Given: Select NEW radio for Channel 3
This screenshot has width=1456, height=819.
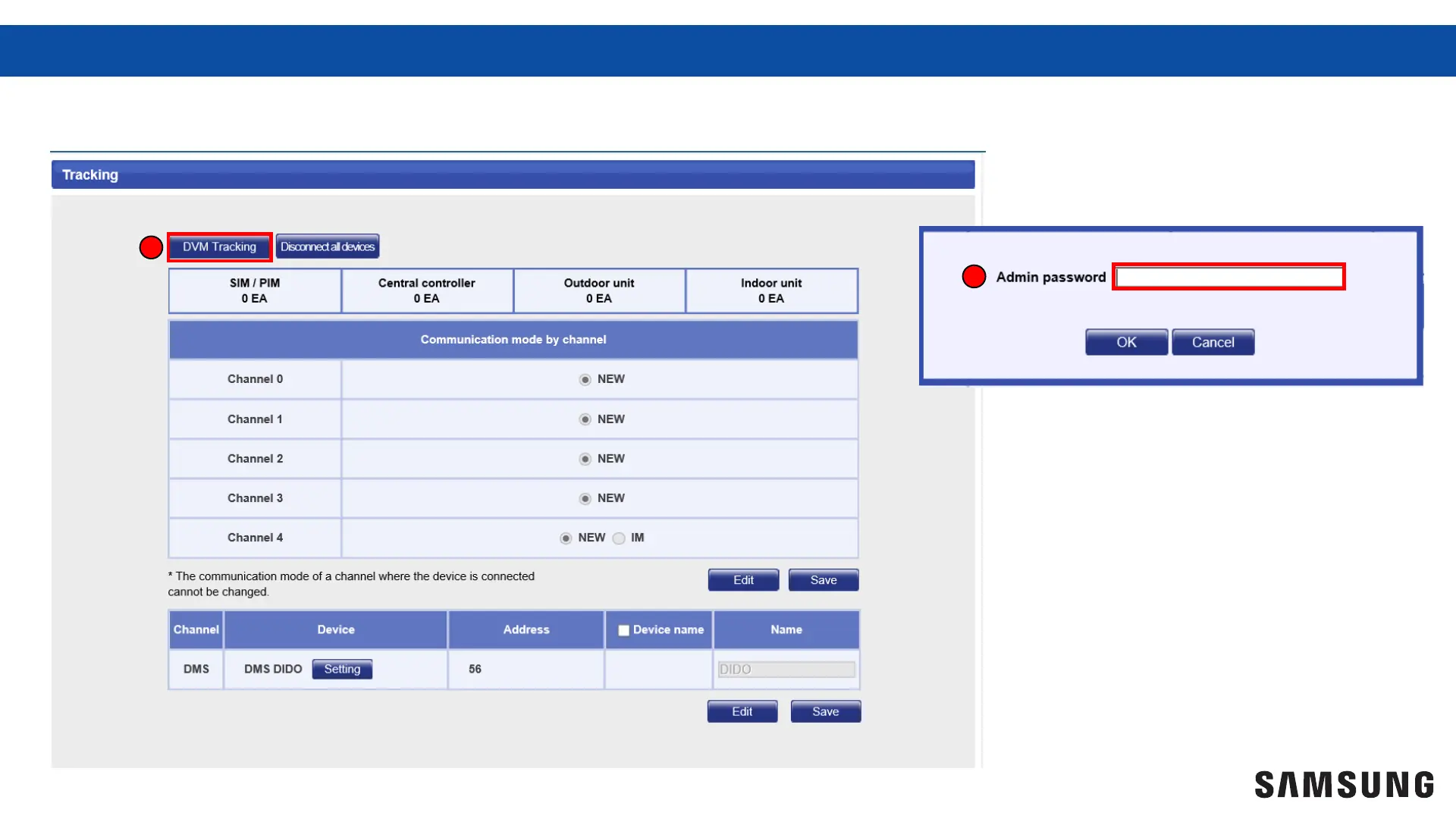Looking at the screenshot, I should coord(585,498).
